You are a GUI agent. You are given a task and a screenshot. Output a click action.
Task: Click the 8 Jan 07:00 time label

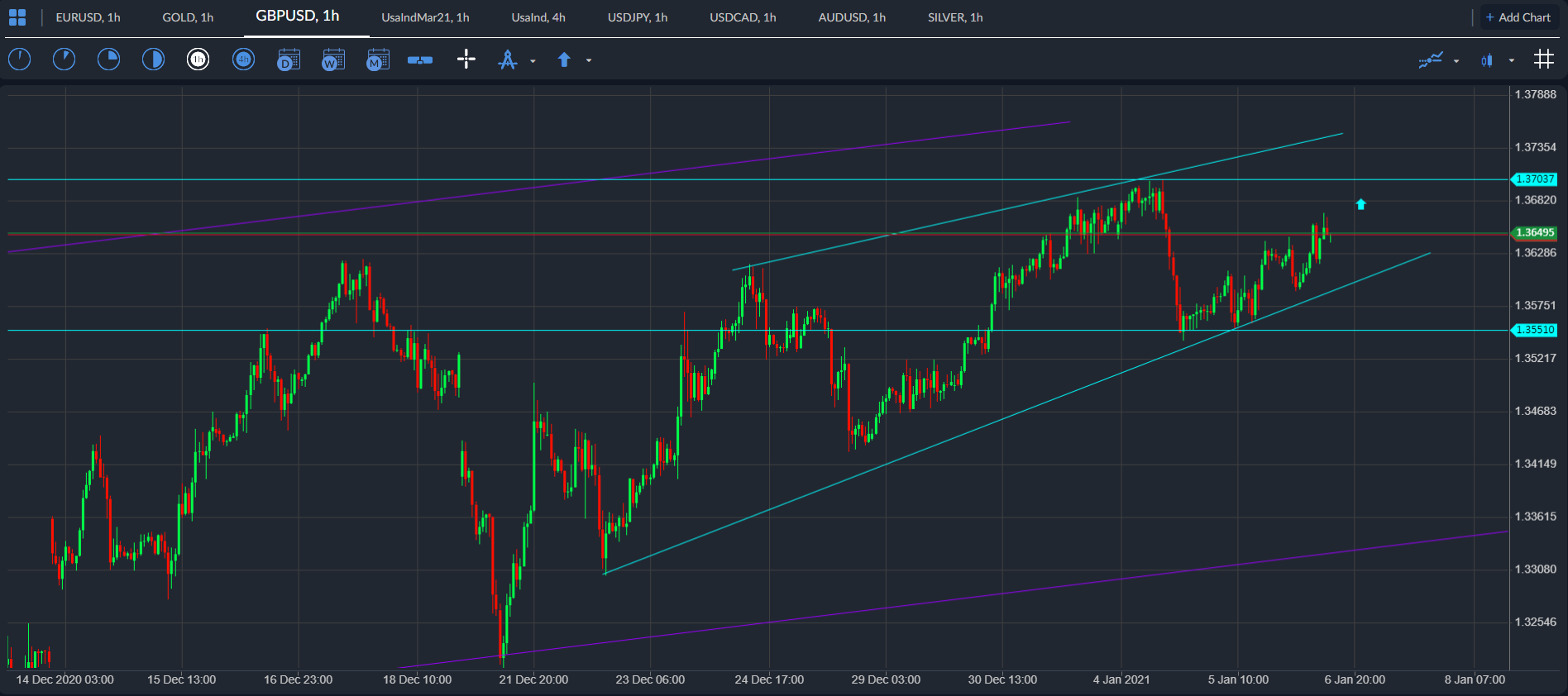(1475, 679)
